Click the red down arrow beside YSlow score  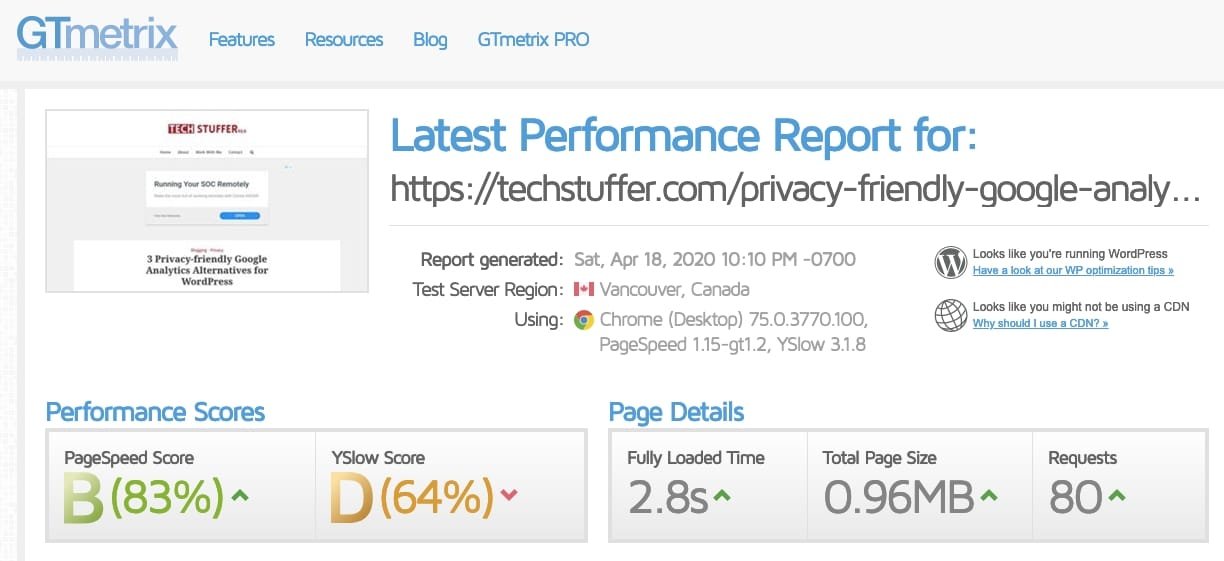(509, 495)
